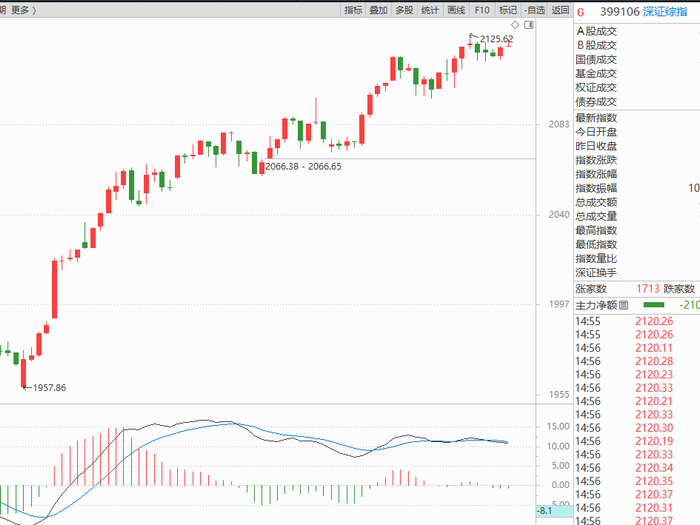
Task: Click the 叠加 overlay toolbar button
Action: (379, 10)
